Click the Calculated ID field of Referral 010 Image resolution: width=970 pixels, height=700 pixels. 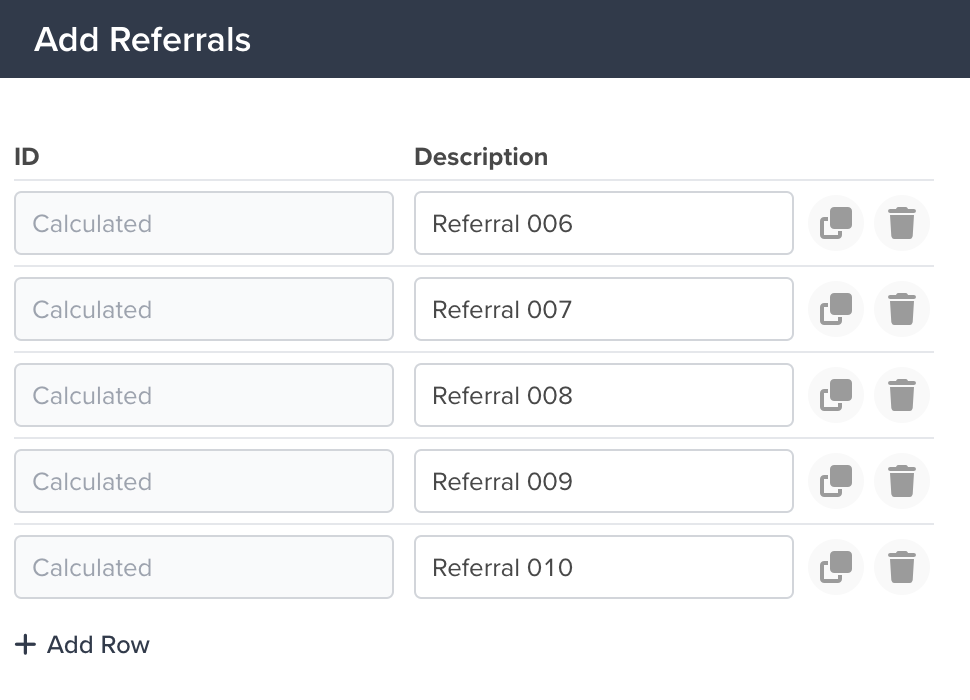tap(204, 567)
